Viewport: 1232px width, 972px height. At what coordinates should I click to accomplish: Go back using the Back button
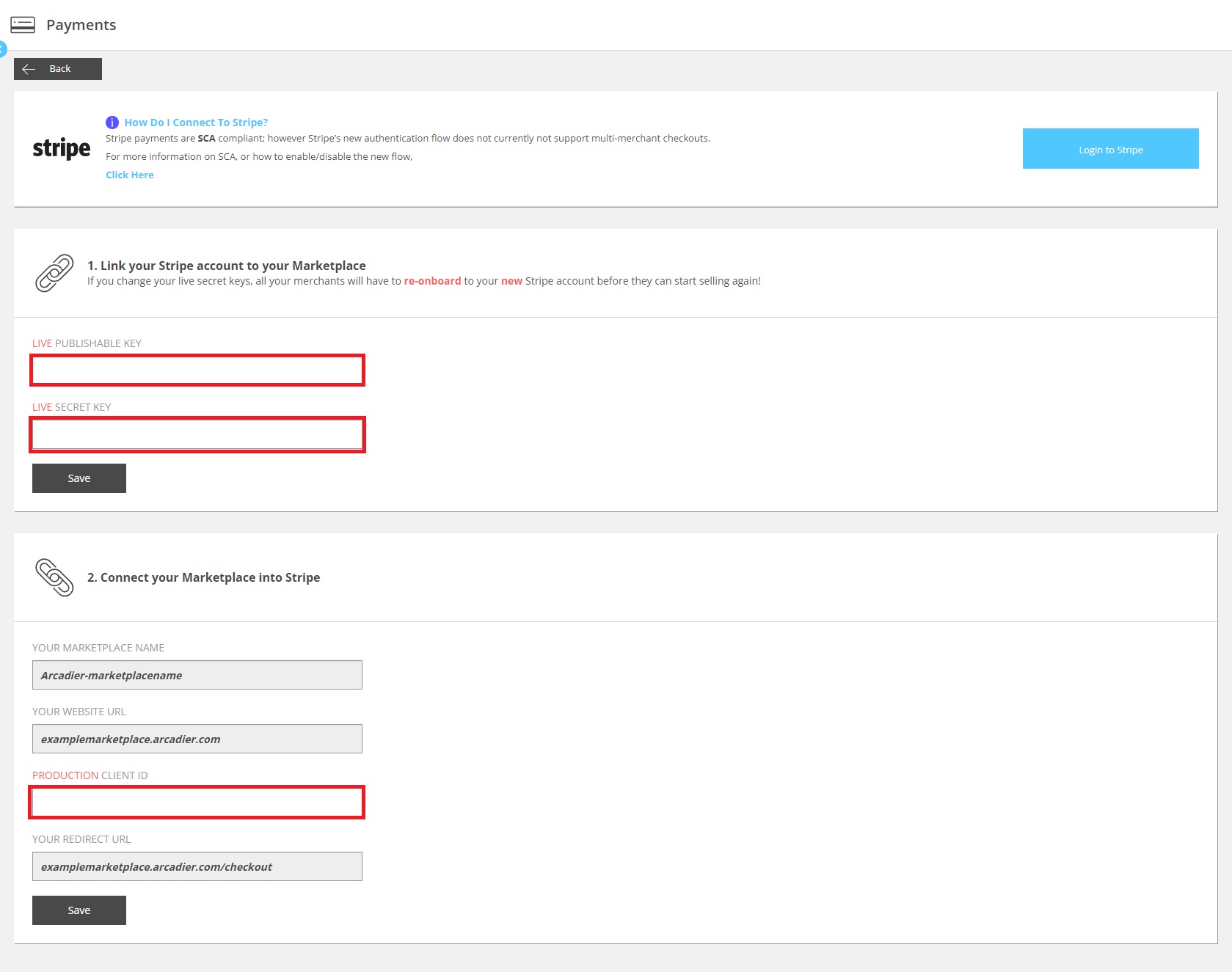point(58,69)
